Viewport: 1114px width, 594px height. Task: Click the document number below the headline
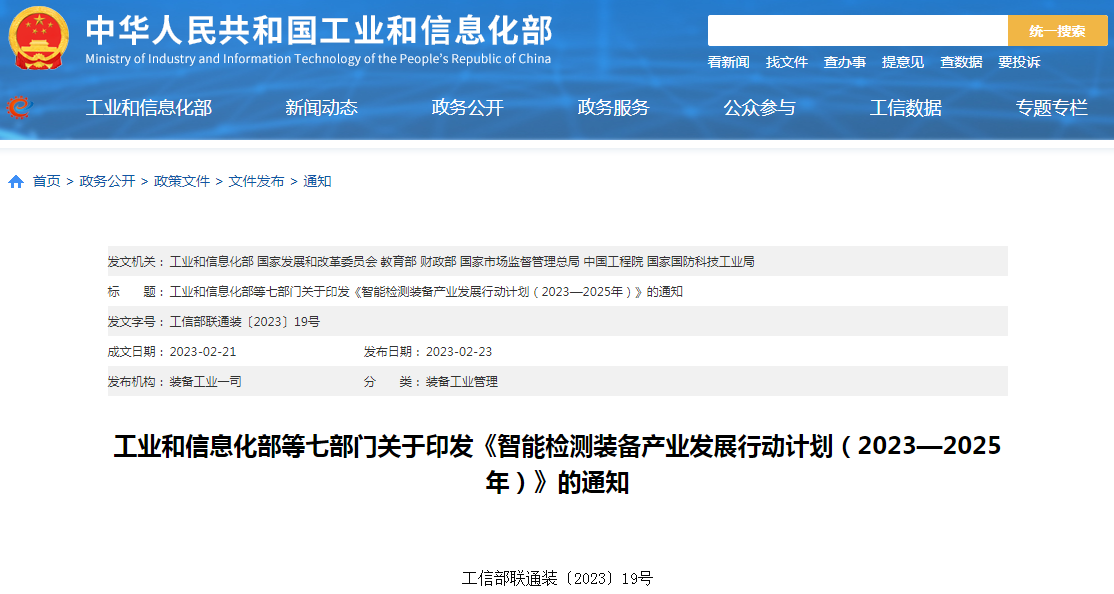point(557,579)
